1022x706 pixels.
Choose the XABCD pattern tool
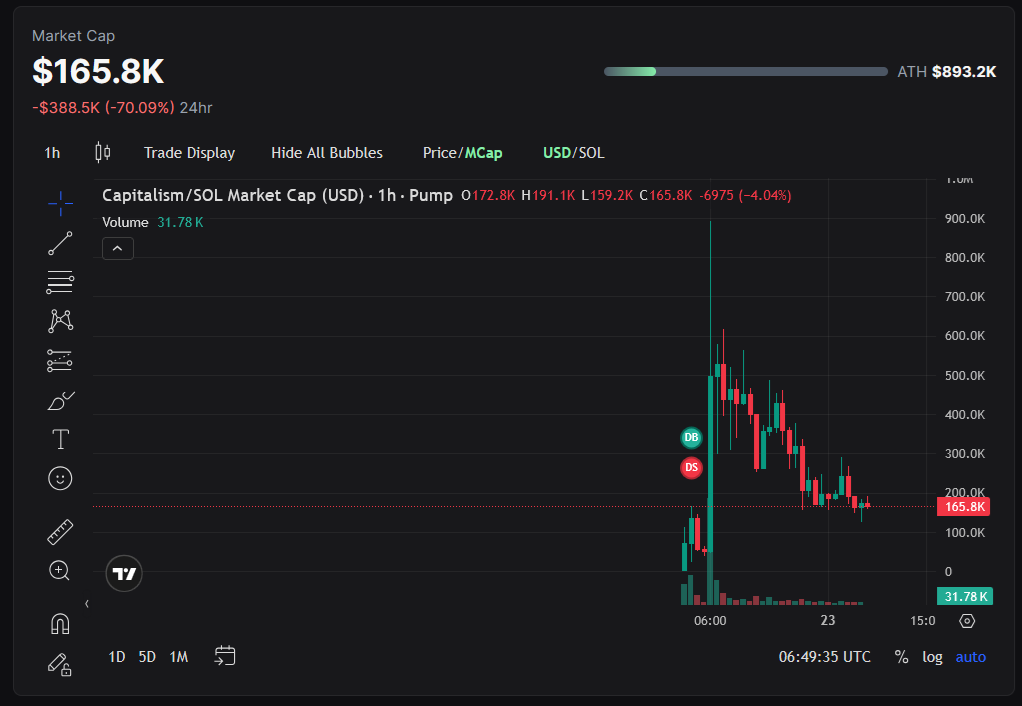(x=60, y=321)
